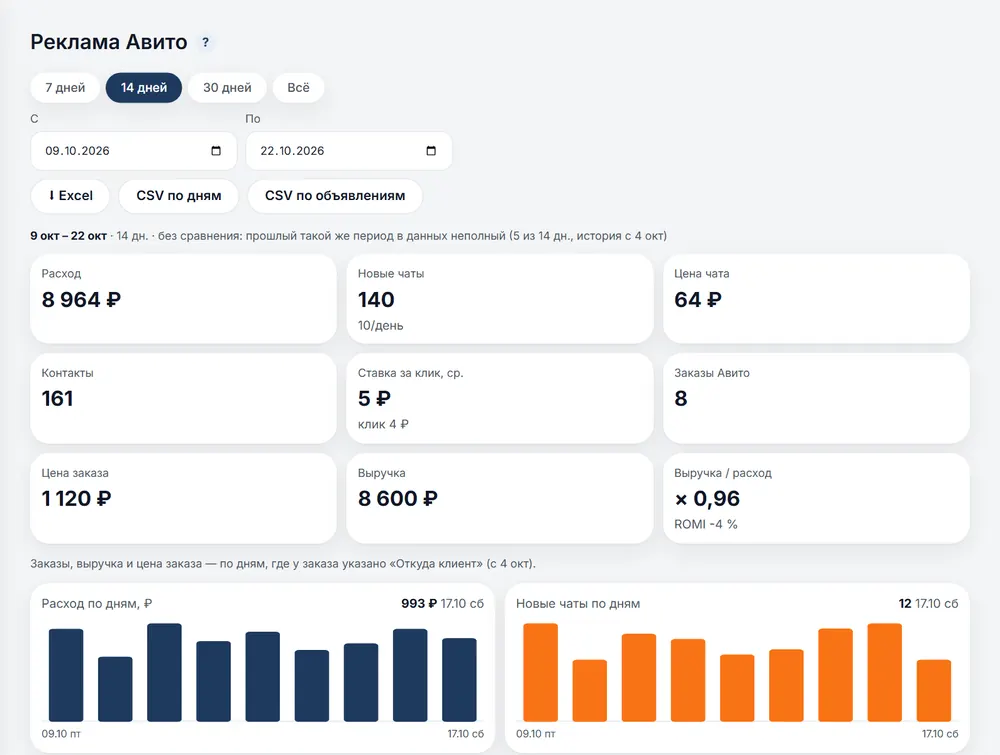Open the calendar picker for start date

[216, 150]
